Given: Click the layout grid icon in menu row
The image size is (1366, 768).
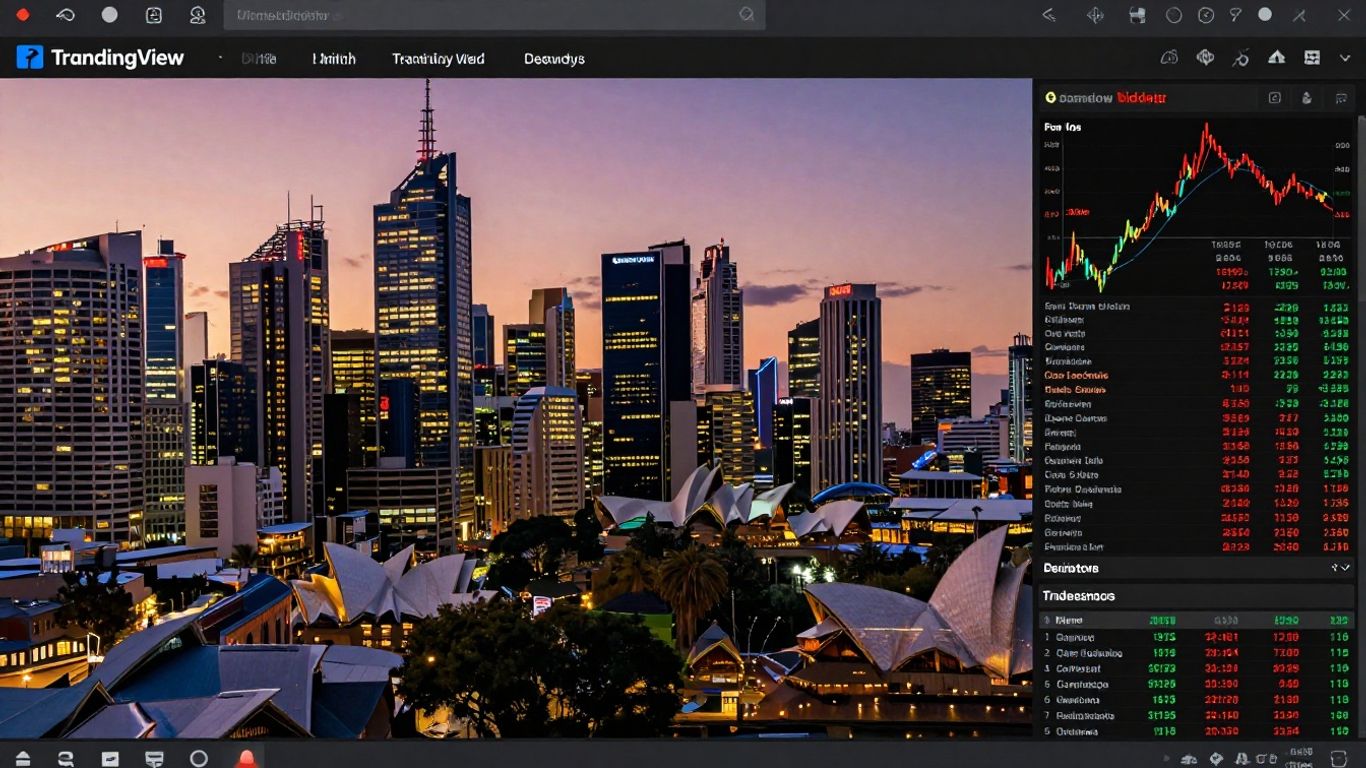Looking at the screenshot, I should click(1312, 58).
